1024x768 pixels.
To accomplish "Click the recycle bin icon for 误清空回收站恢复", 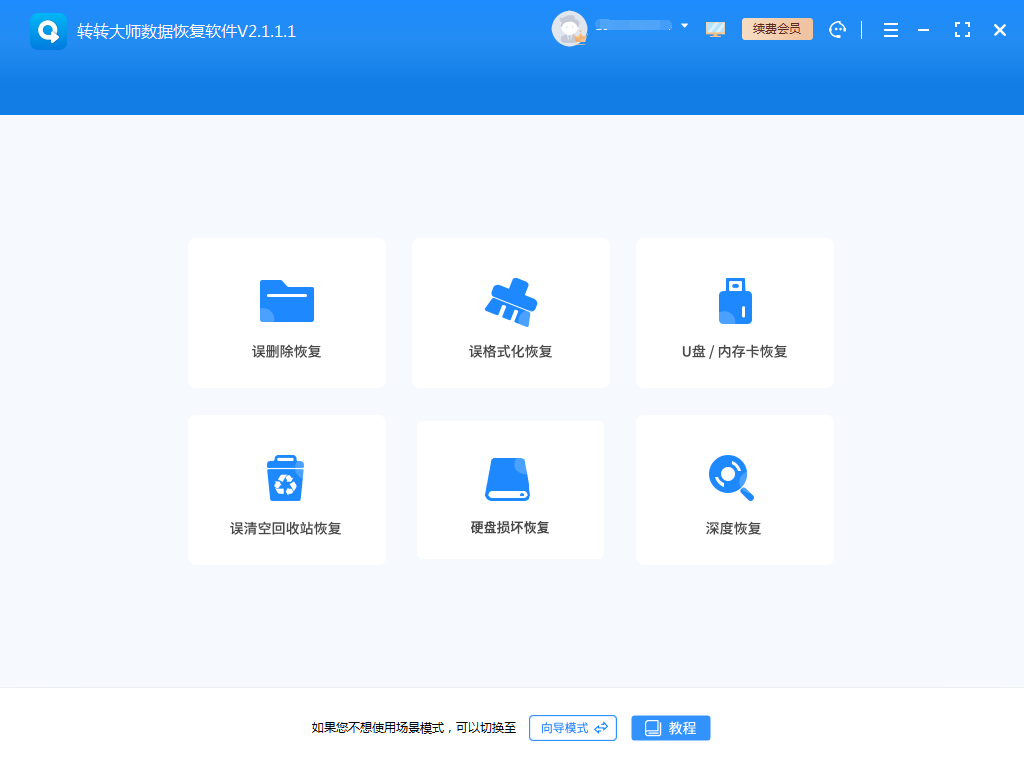I will click(x=285, y=478).
